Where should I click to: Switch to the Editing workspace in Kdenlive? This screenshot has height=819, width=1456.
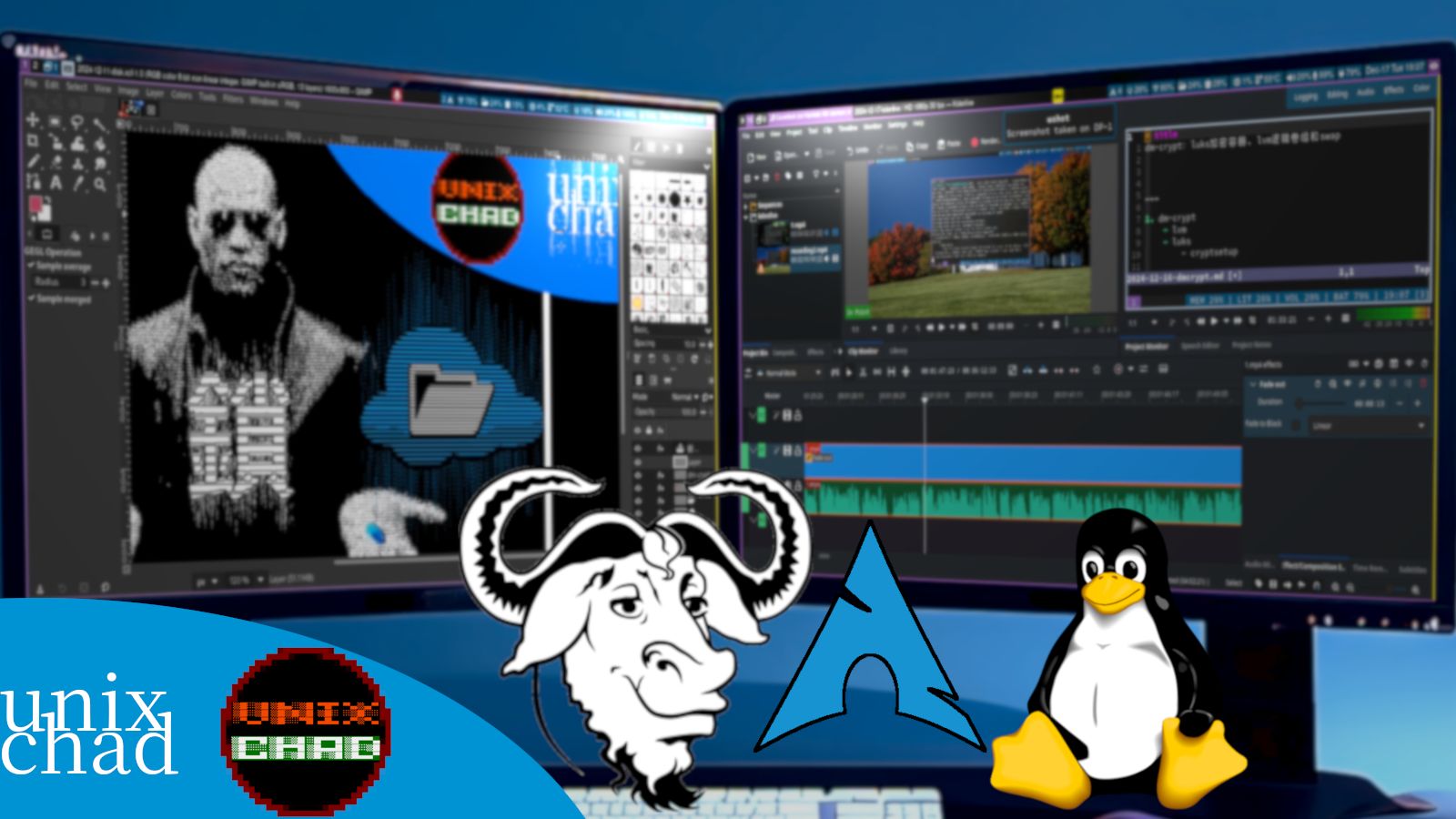pyautogui.click(x=1337, y=94)
